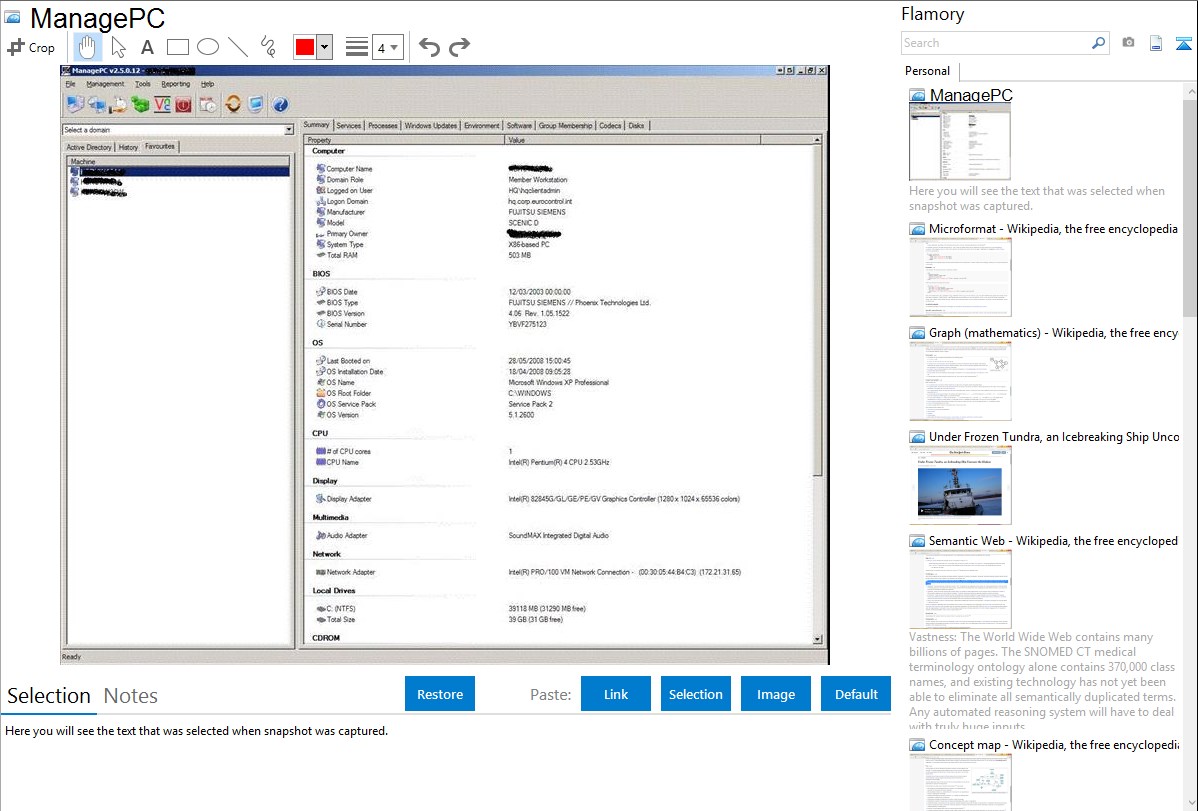
Task: Click icon next to Microformat entry
Action: pyautogui.click(x=917, y=229)
